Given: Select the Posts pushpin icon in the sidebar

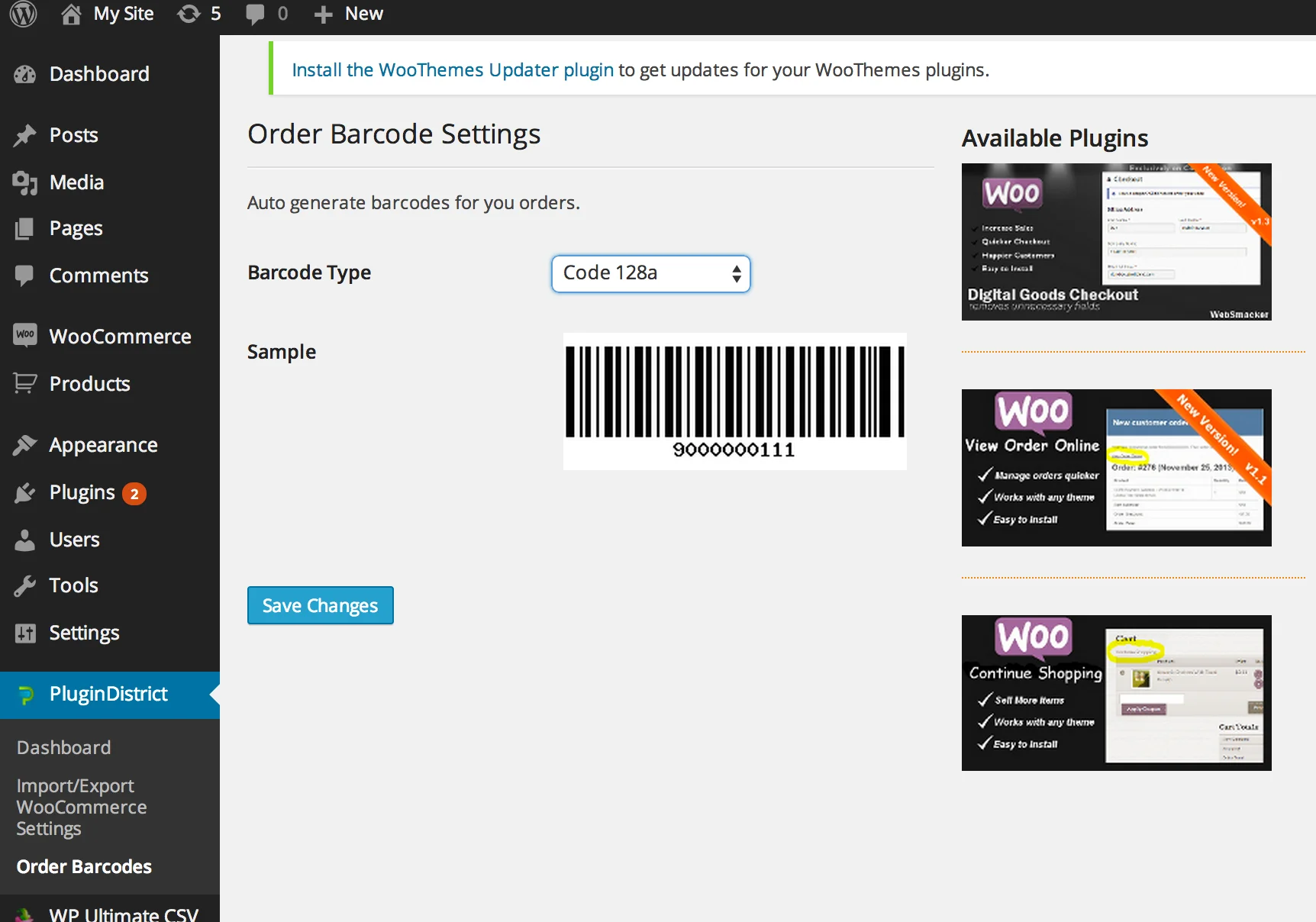Looking at the screenshot, I should coord(25,135).
